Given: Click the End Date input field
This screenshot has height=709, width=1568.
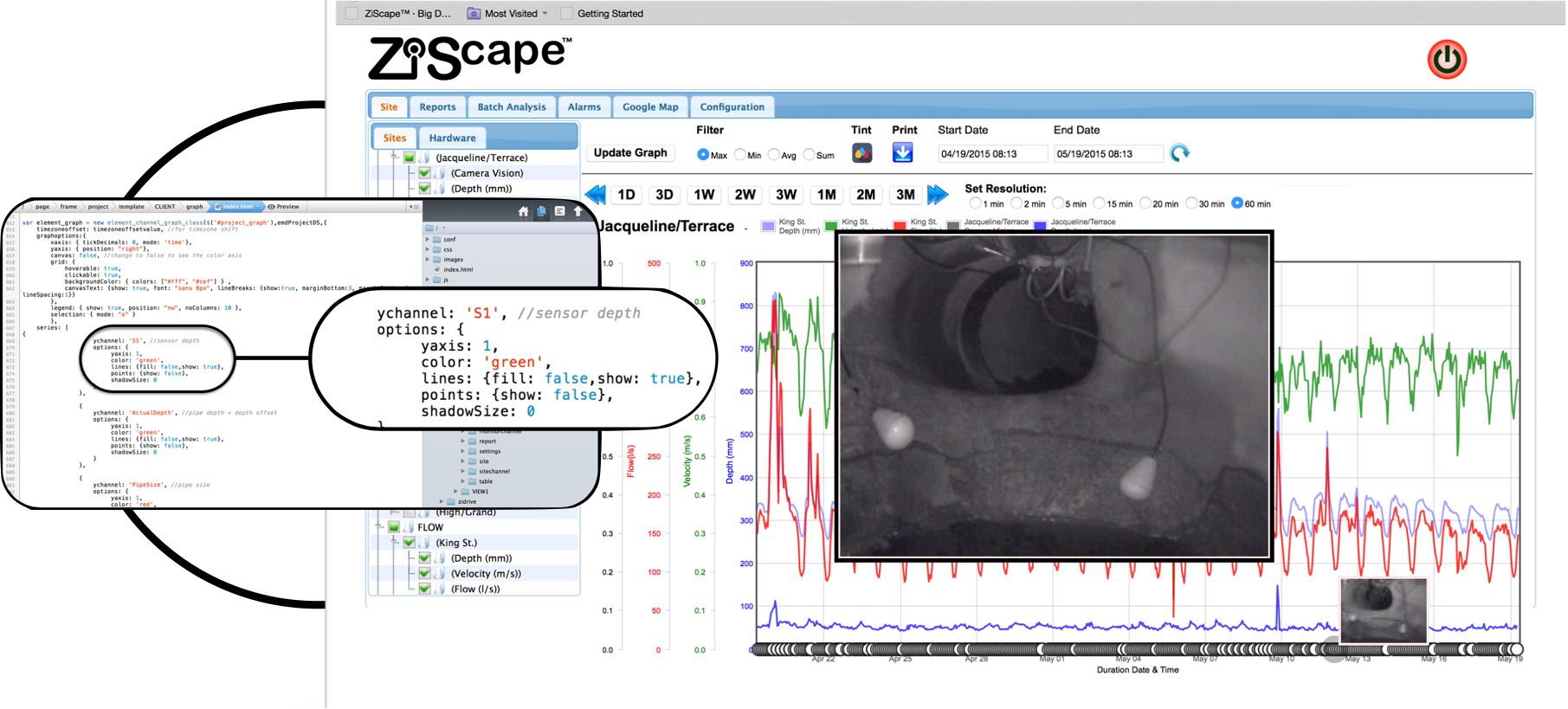Looking at the screenshot, I should point(1107,153).
